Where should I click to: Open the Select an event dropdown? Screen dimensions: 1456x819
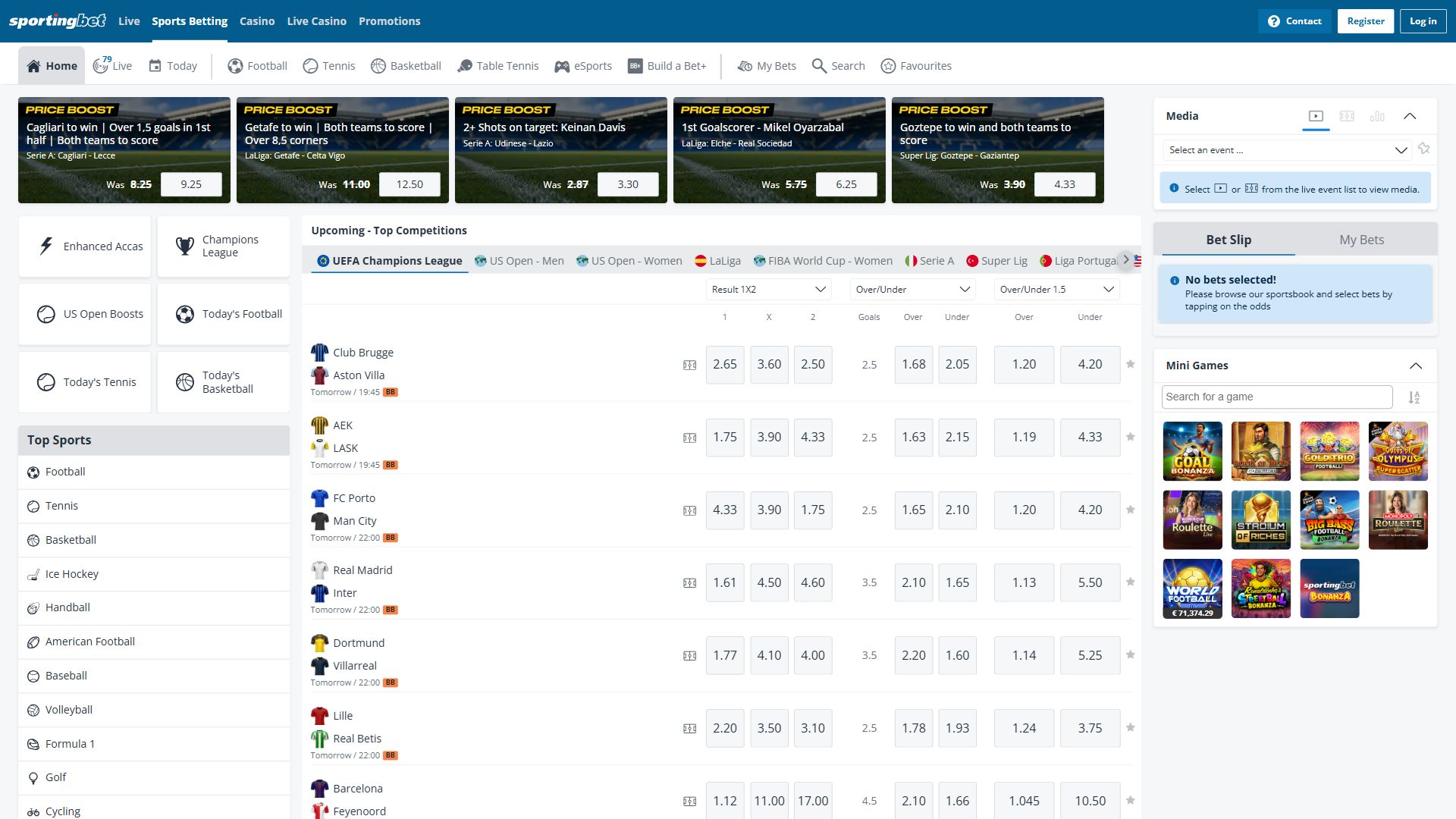(1287, 150)
